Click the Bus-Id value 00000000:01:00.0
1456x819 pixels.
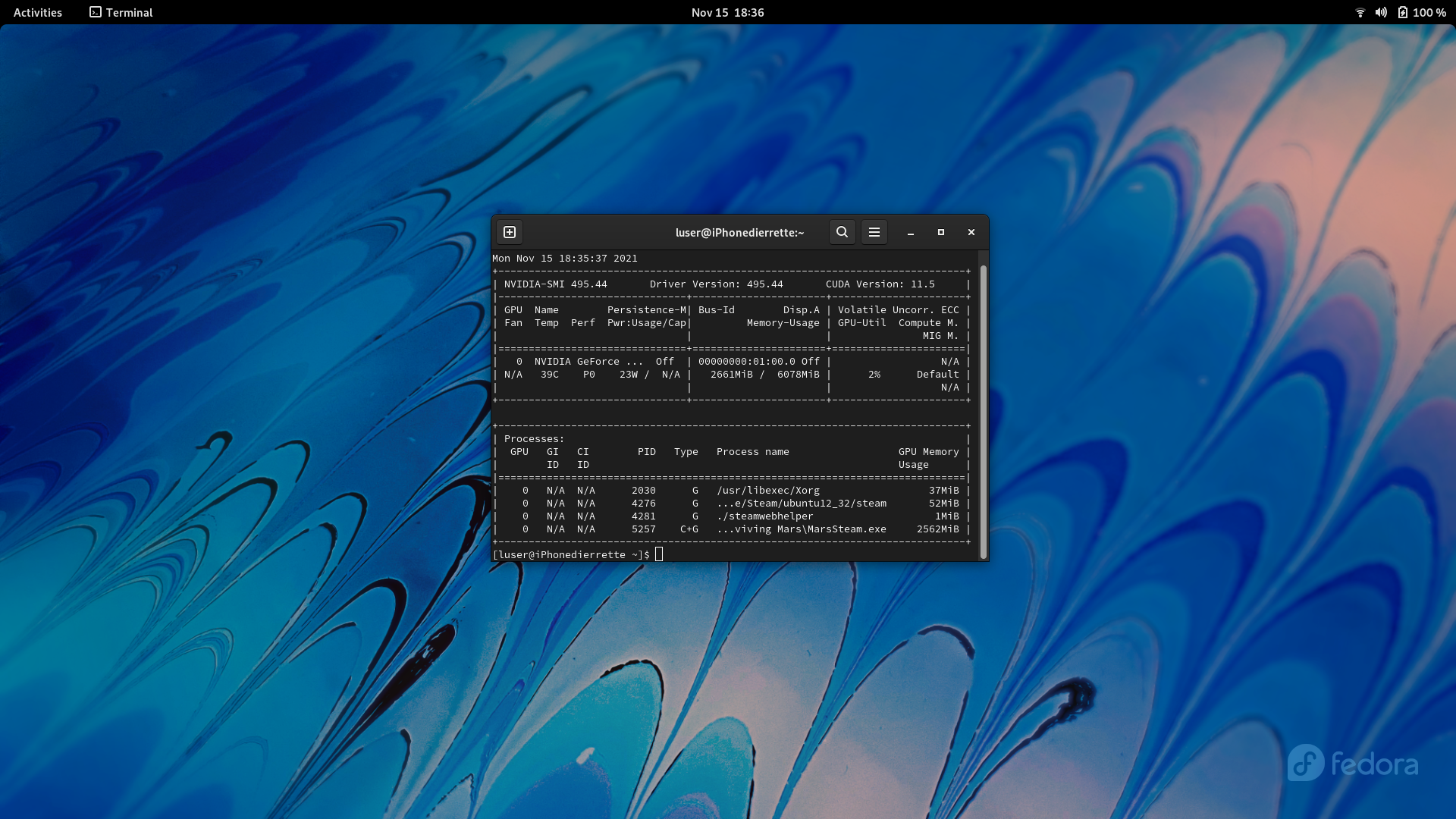coord(747,362)
